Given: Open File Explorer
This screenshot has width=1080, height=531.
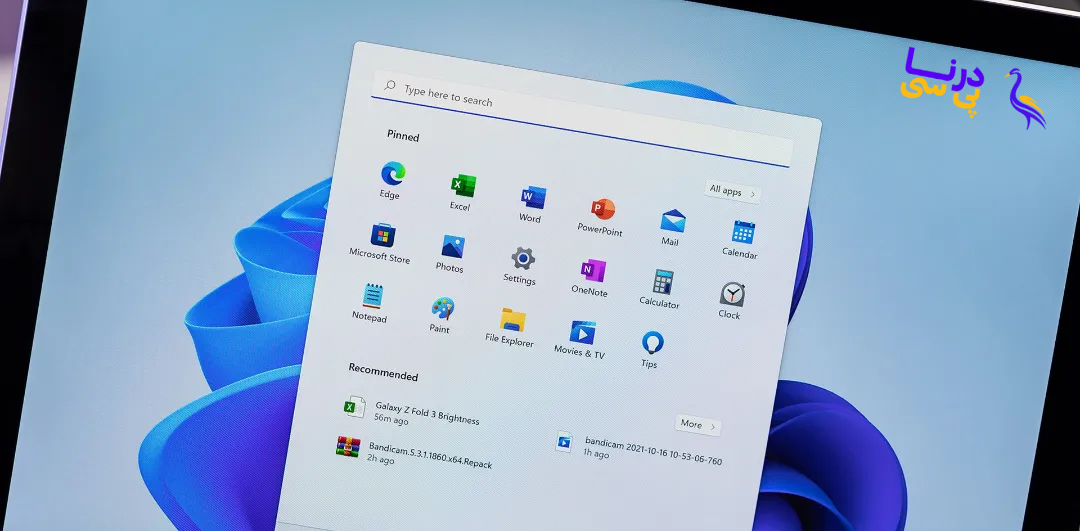Looking at the screenshot, I should (512, 320).
